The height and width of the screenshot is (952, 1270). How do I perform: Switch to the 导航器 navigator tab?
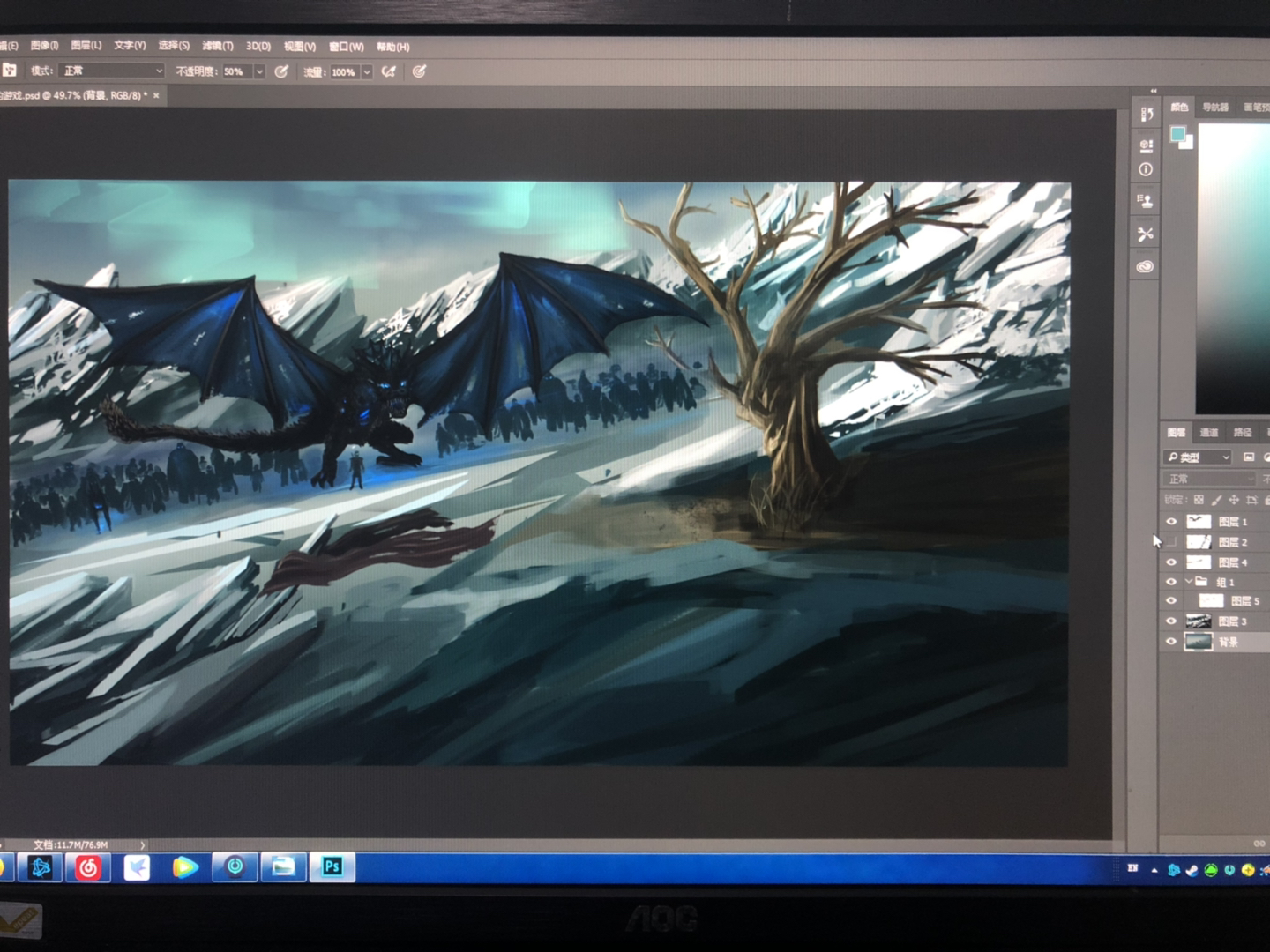tap(1215, 107)
